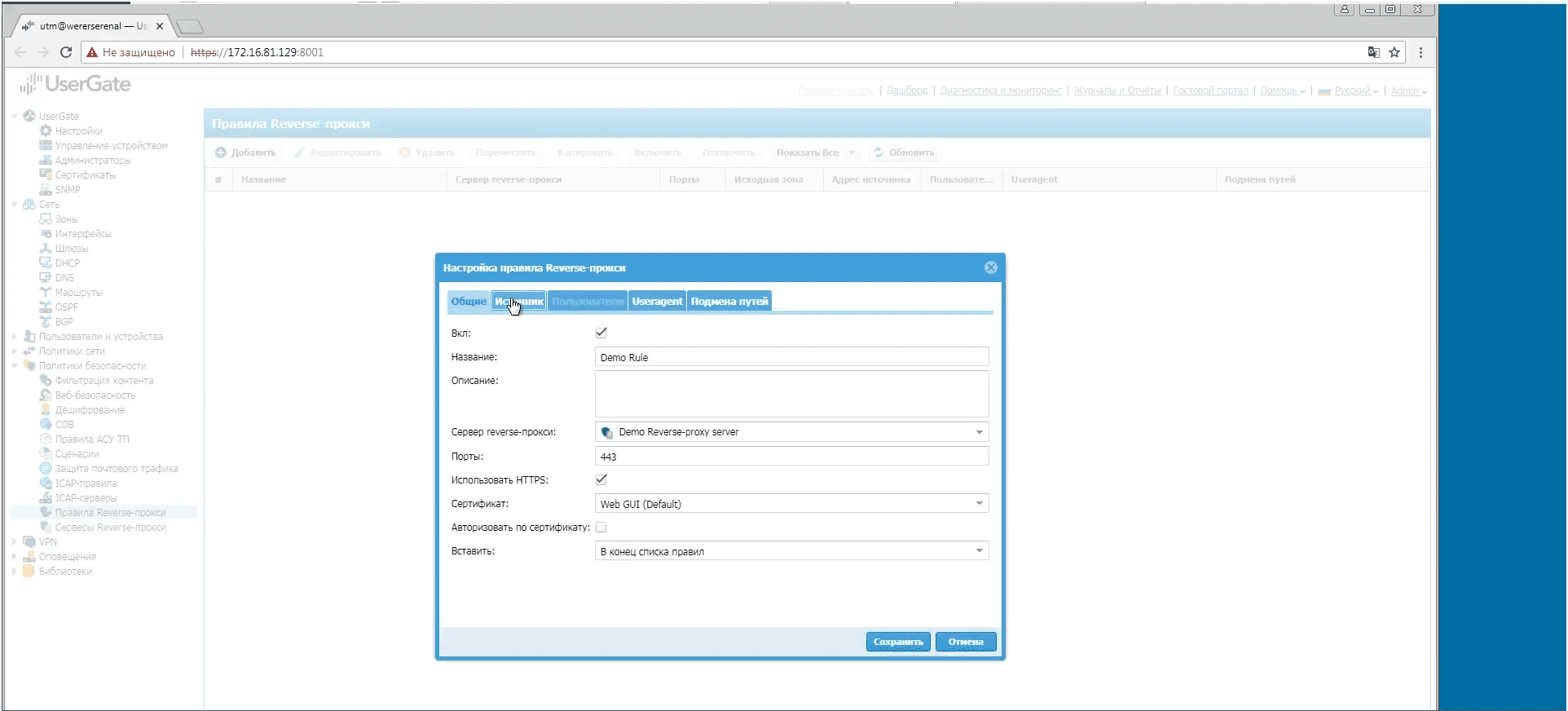Open the Русский language dropdown
The height and width of the screenshot is (711, 1568).
click(x=1349, y=91)
